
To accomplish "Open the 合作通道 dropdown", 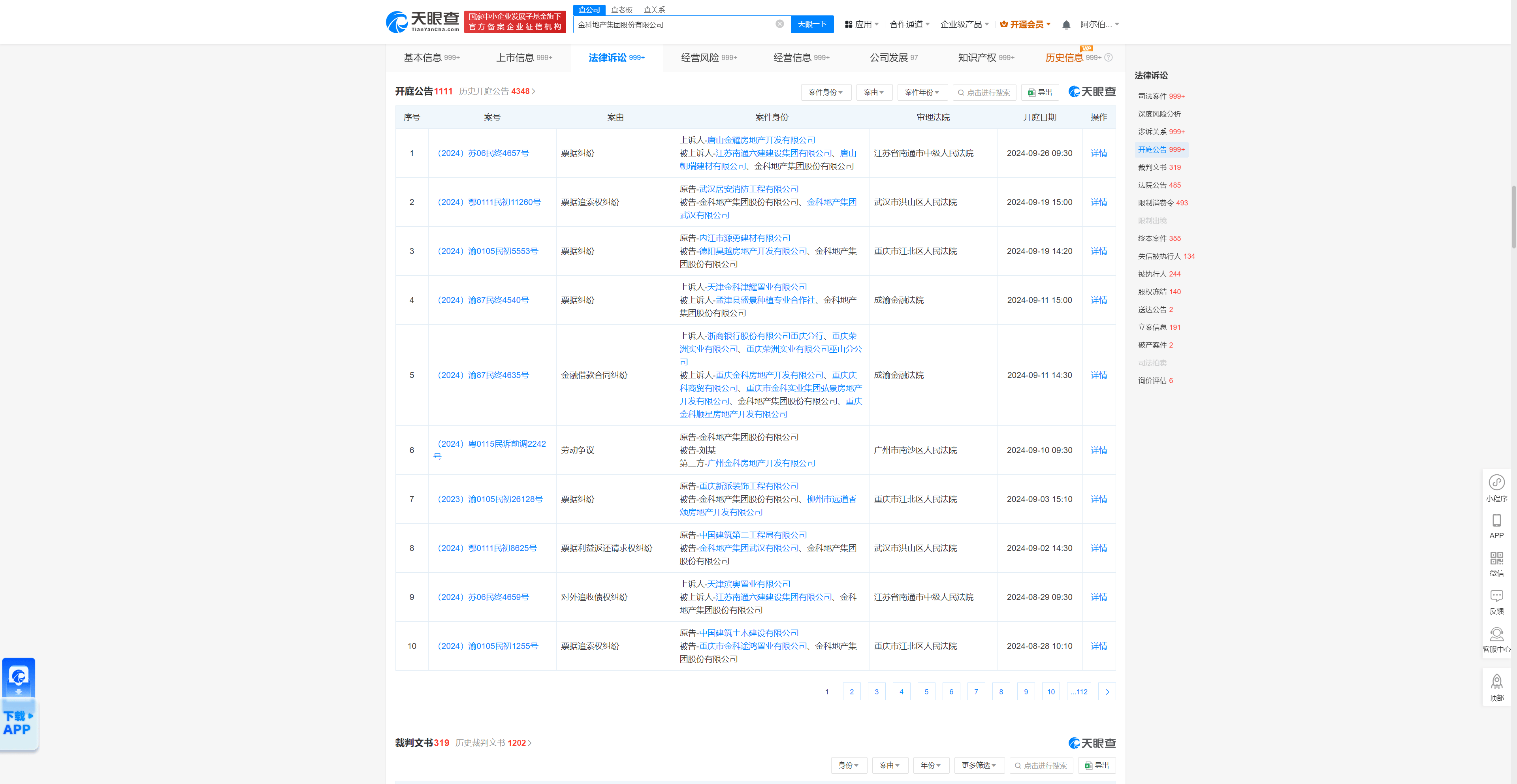I will point(909,25).
